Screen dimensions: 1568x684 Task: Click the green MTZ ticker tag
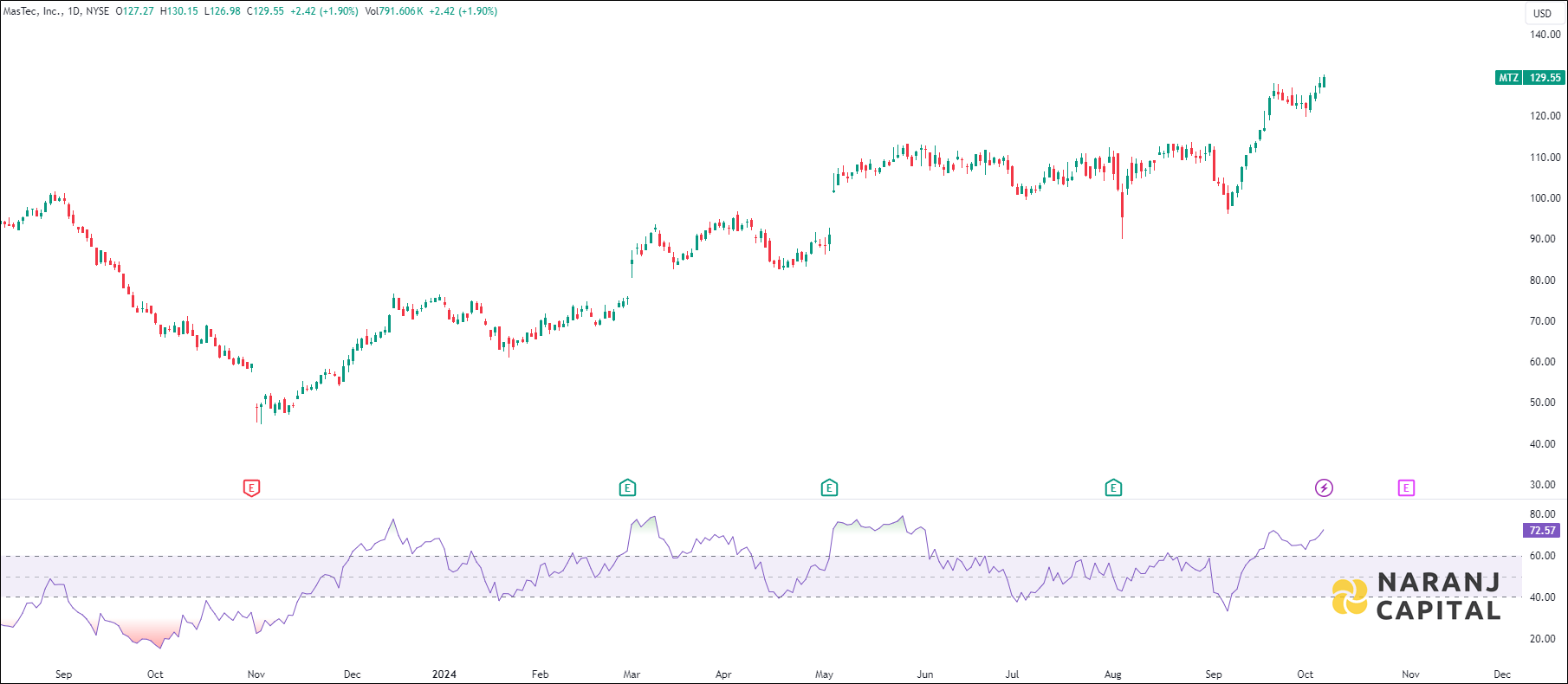pyautogui.click(x=1508, y=78)
